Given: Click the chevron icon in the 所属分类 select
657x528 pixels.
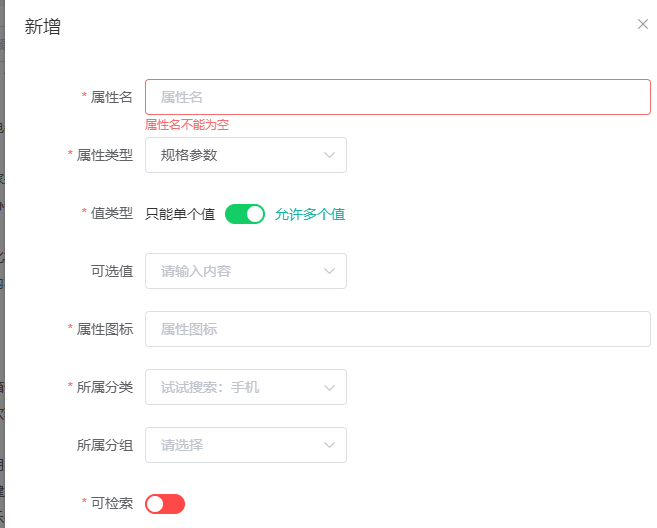Looking at the screenshot, I should (329, 387).
